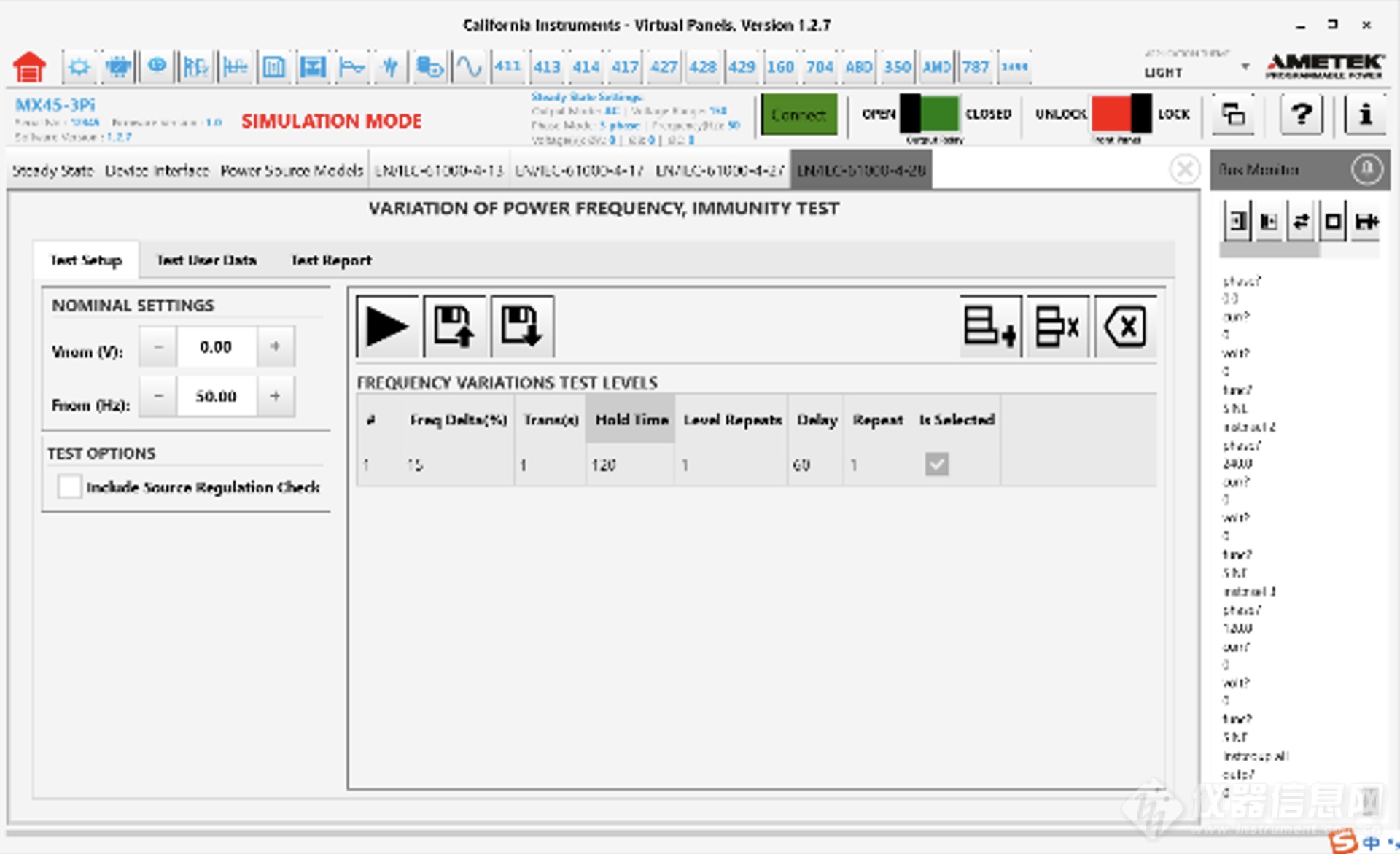Select the Freq Delta cell 15

[x=457, y=465]
